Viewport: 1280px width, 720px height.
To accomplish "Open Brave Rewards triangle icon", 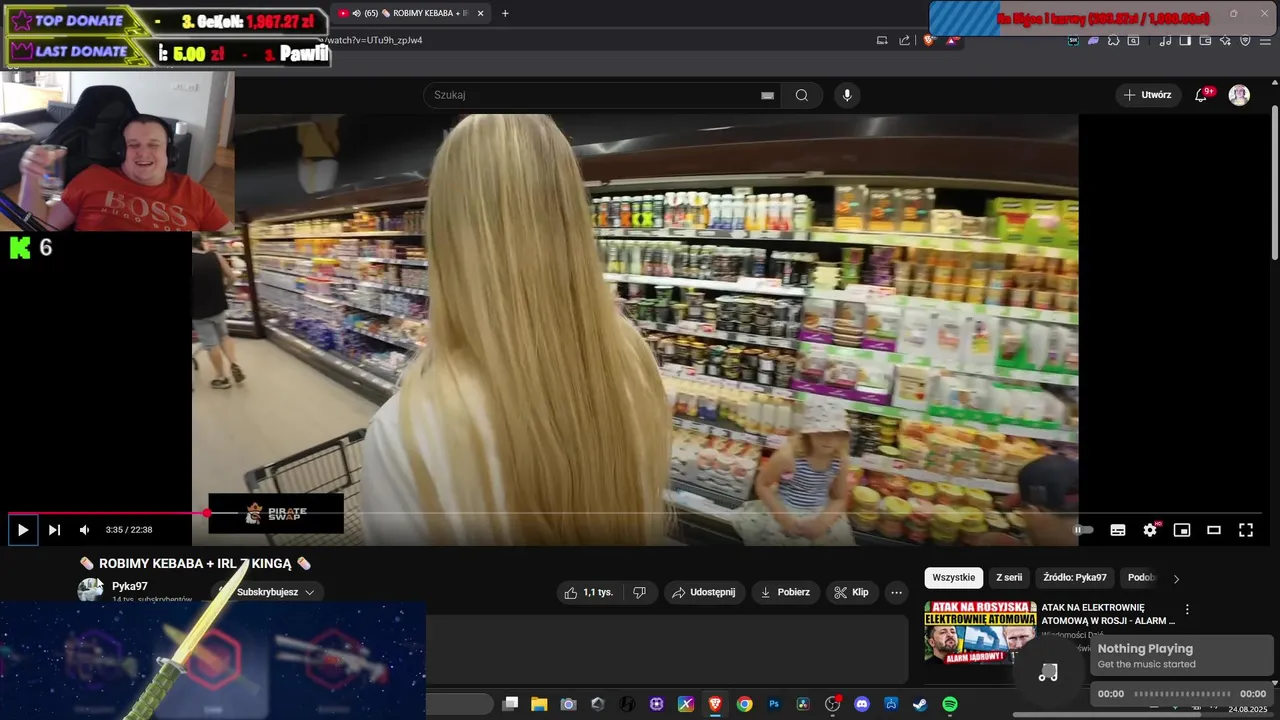I will 951,40.
